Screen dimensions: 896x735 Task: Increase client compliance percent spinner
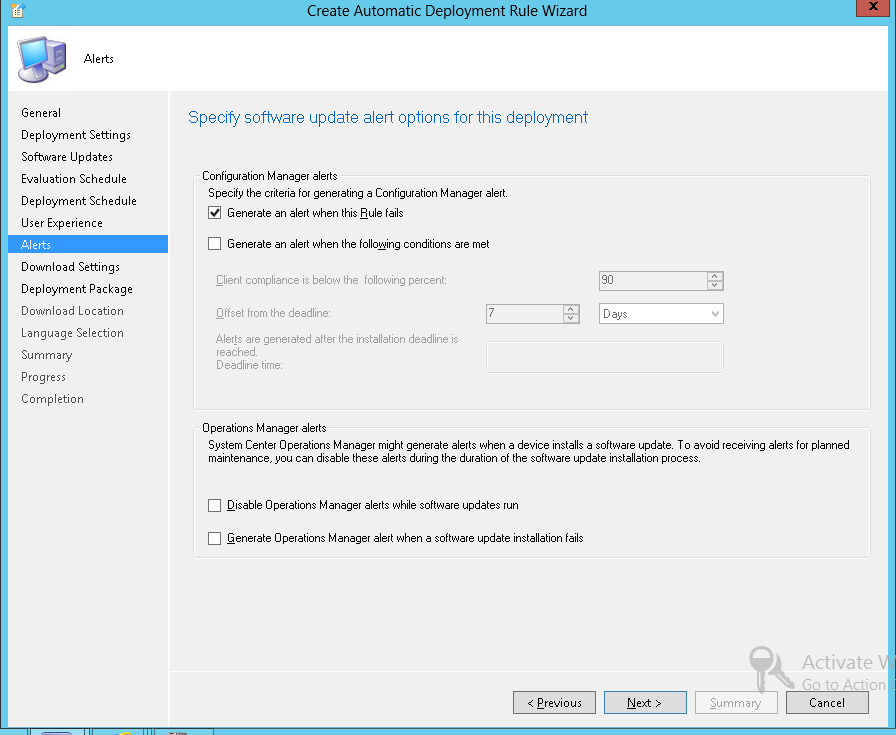pyautogui.click(x=714, y=276)
